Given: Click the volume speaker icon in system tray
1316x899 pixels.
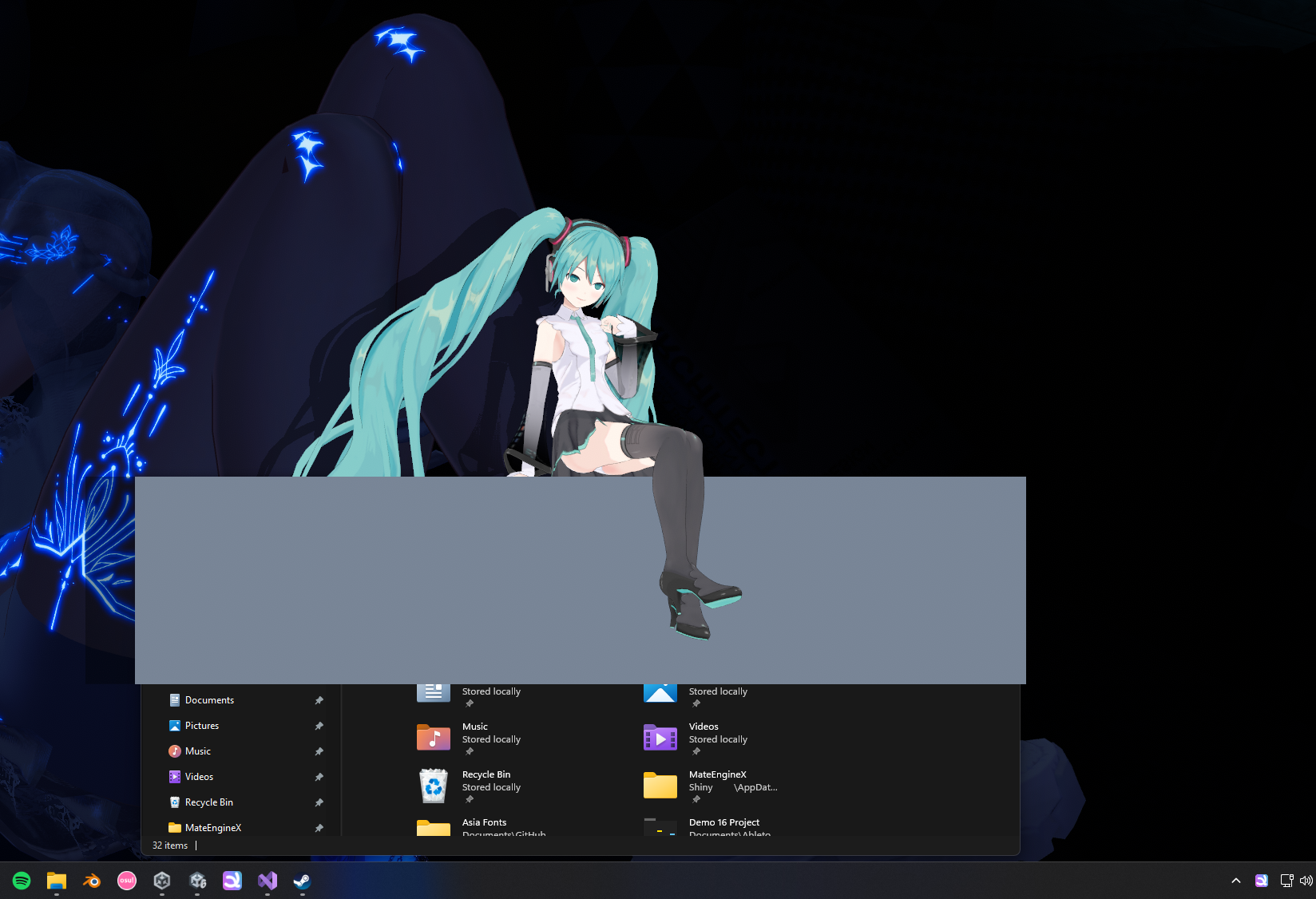Looking at the screenshot, I should 1306,881.
